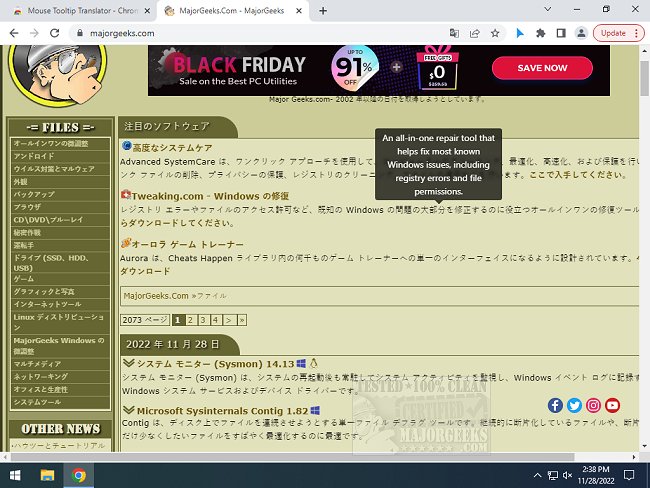This screenshot has height=488, width=650.
Task: Click Chrome icon in the taskbar
Action: [x=78, y=475]
